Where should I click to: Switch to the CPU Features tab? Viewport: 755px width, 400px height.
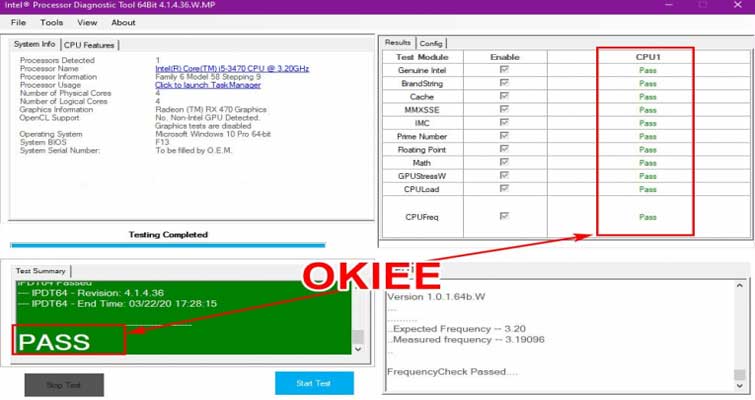pyautogui.click(x=89, y=45)
